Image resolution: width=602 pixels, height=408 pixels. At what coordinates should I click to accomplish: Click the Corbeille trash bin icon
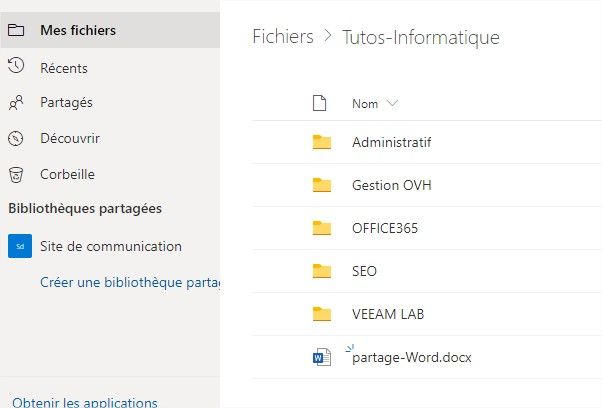[16, 174]
